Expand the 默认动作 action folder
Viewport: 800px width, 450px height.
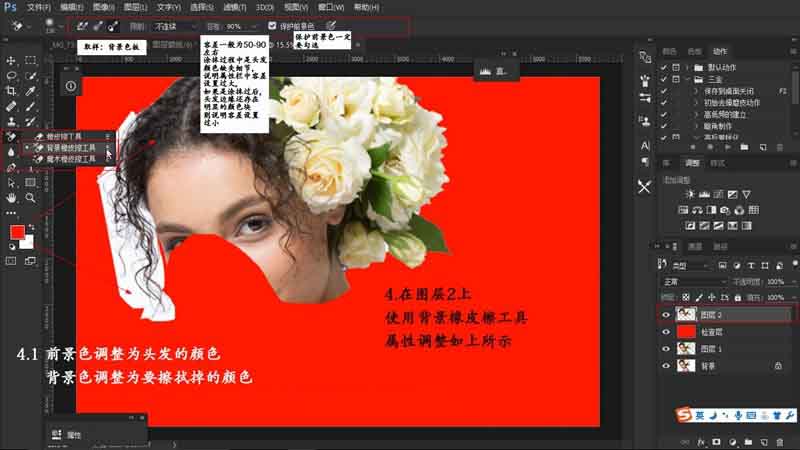pyautogui.click(x=685, y=66)
